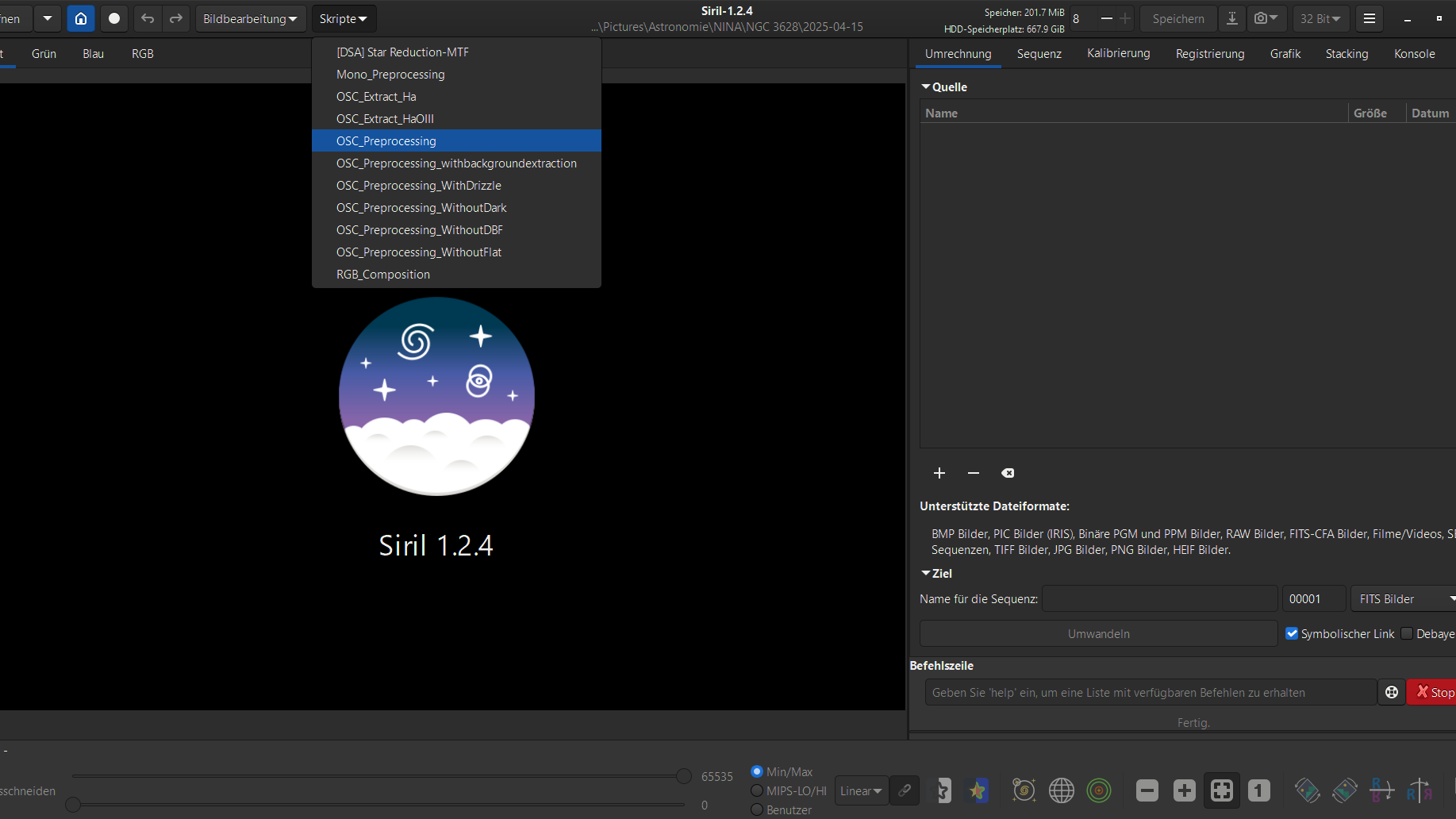Choose OSC_Extract_HaOIII script
The height and width of the screenshot is (819, 1456).
456,118
